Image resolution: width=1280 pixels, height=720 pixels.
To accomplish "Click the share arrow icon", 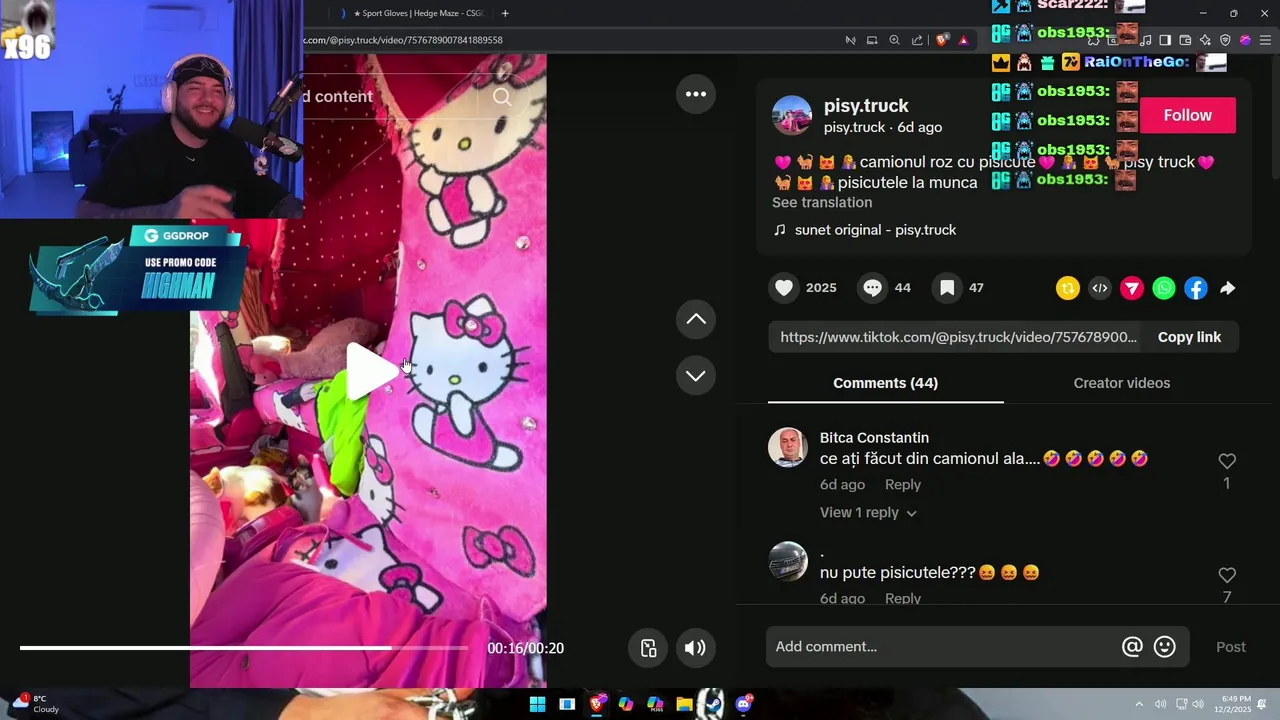I will (x=1228, y=288).
